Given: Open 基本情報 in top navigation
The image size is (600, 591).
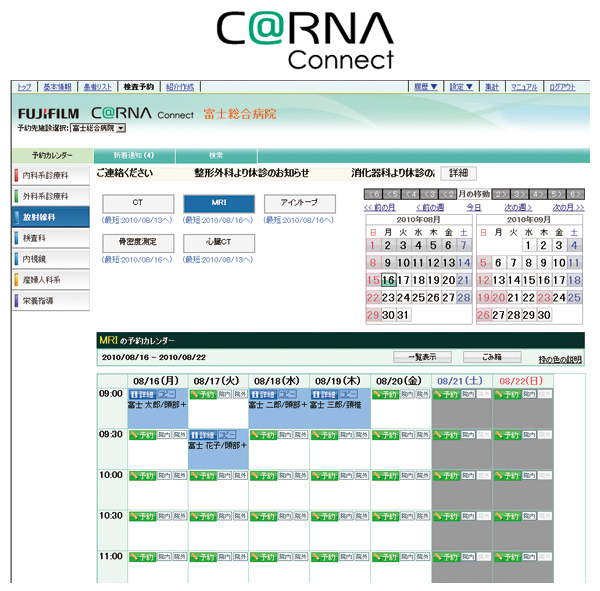Looking at the screenshot, I should [57, 87].
